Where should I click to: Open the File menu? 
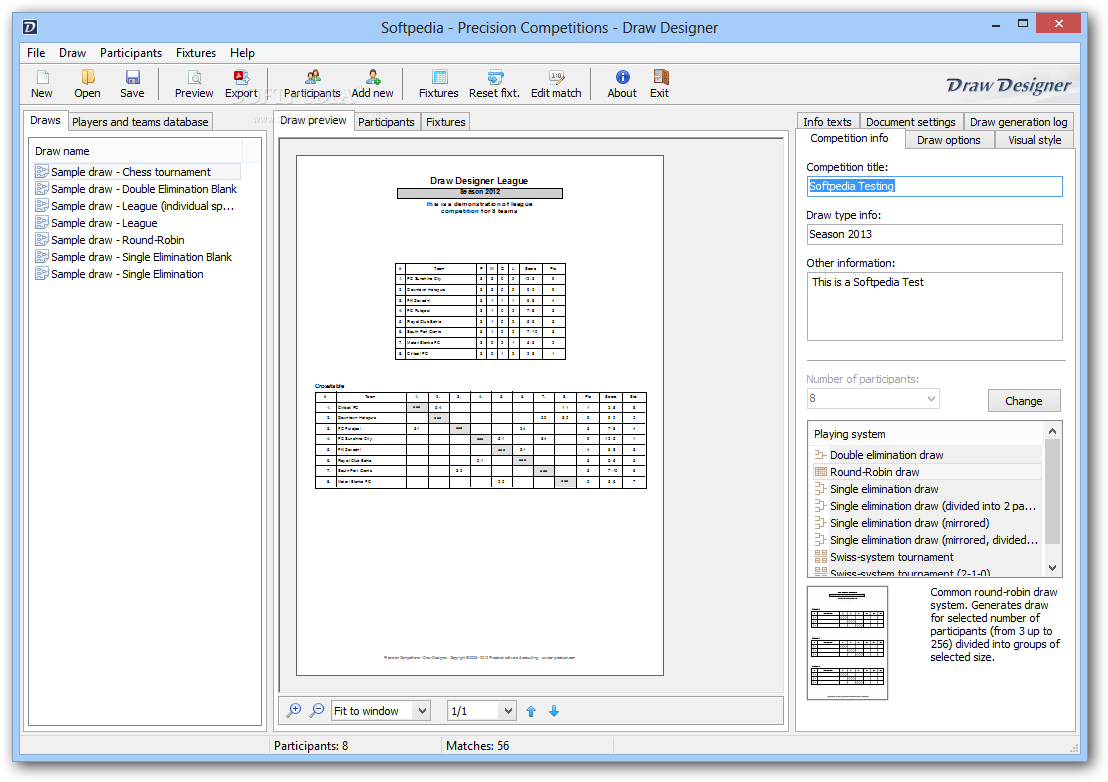(36, 53)
